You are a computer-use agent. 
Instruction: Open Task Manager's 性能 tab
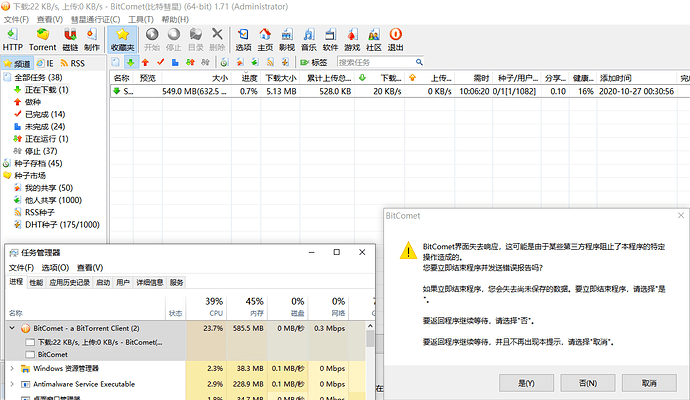[36, 283]
